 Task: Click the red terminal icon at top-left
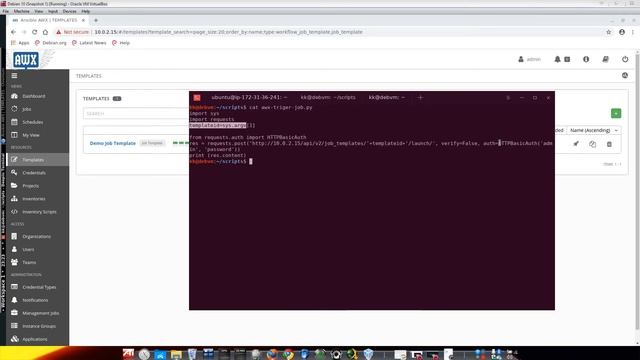(x=197, y=98)
